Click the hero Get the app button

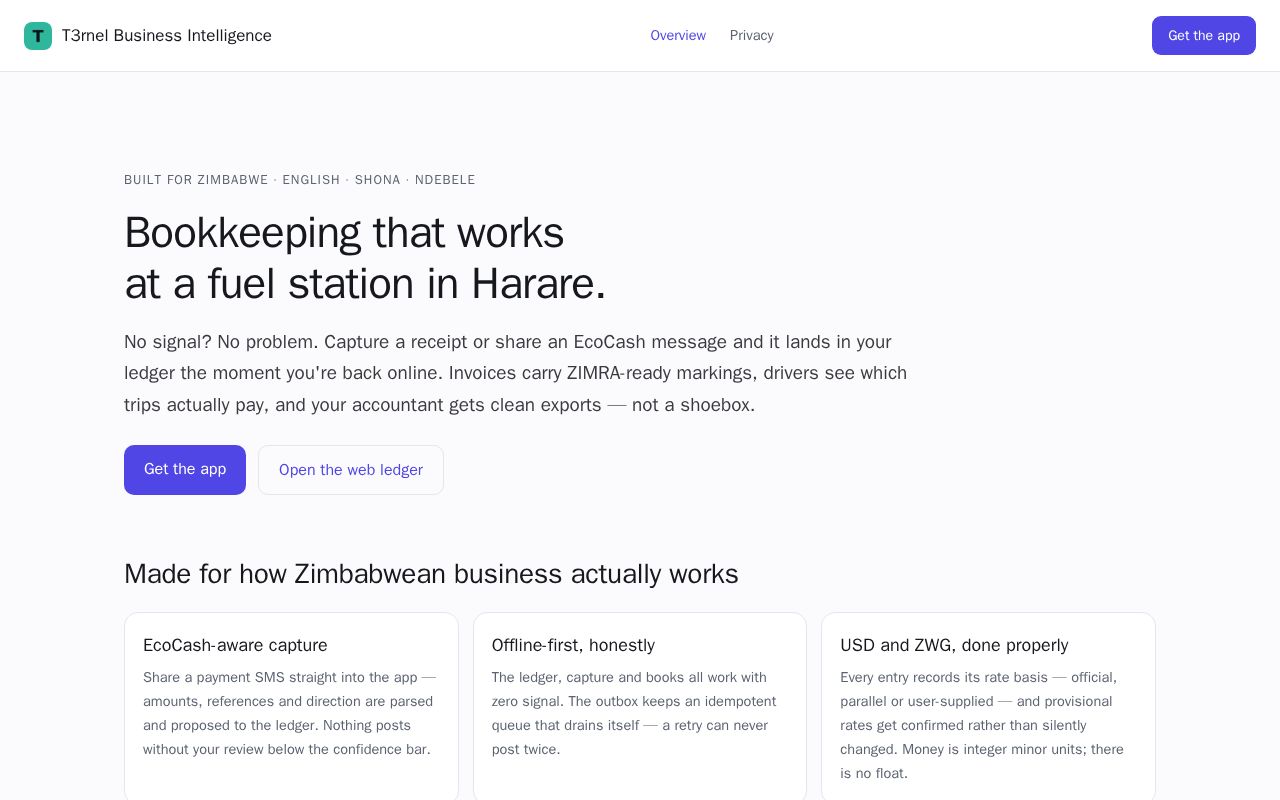[185, 470]
